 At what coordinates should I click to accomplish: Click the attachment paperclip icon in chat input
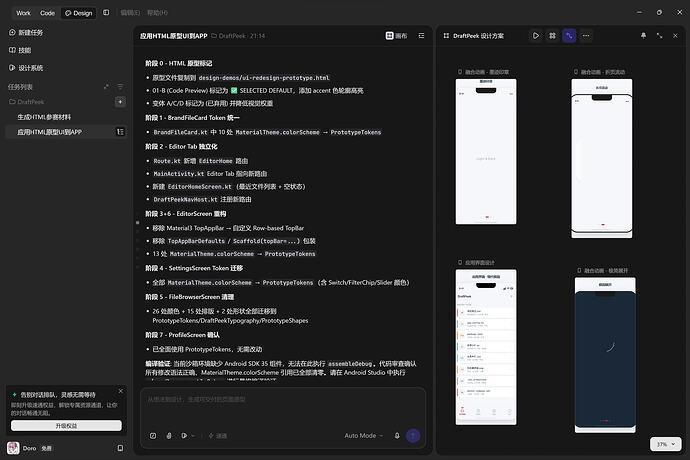coord(169,435)
